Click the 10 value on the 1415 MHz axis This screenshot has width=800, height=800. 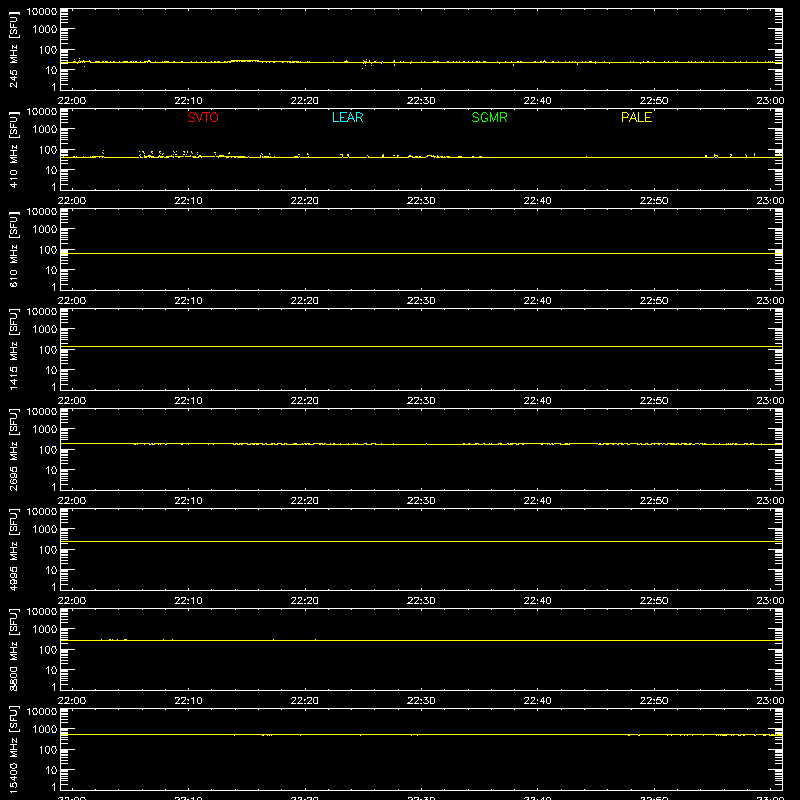click(51, 370)
